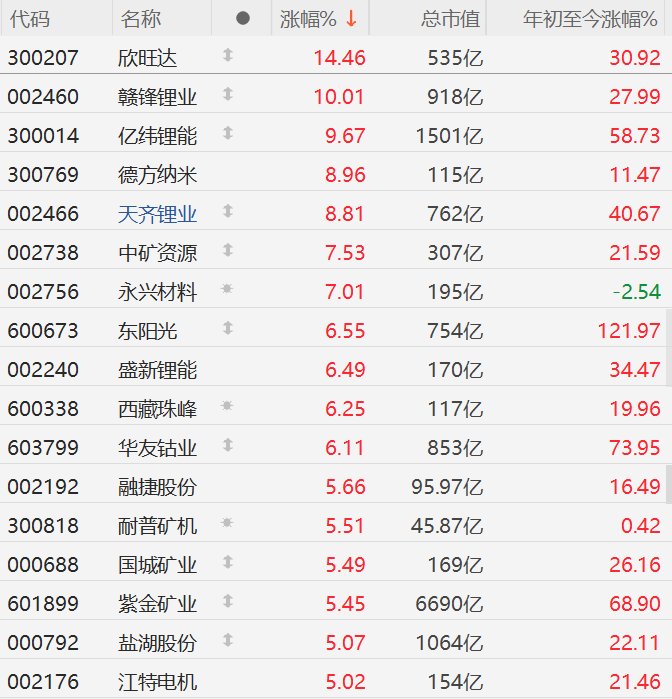The width and height of the screenshot is (672, 699).
Task: Click the marker icon beside 东阳光
Action: pyautogui.click(x=228, y=328)
